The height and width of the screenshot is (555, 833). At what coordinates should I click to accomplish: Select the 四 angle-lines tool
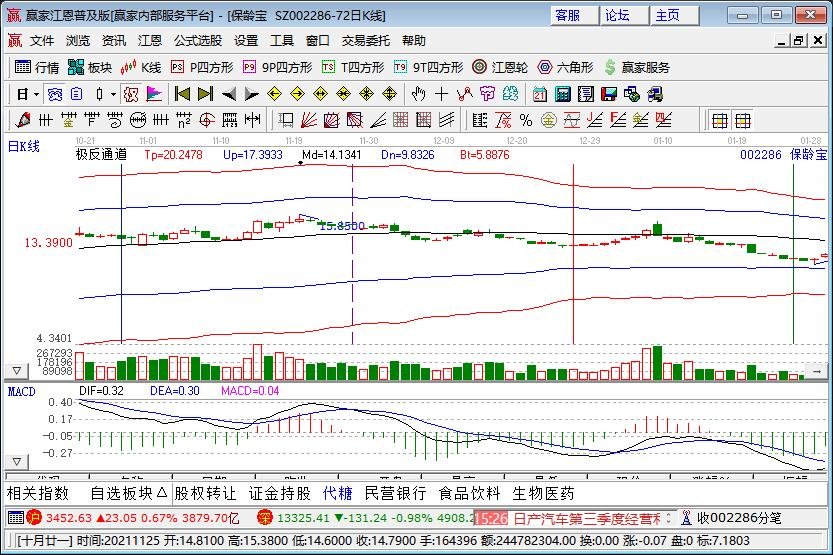point(664,121)
